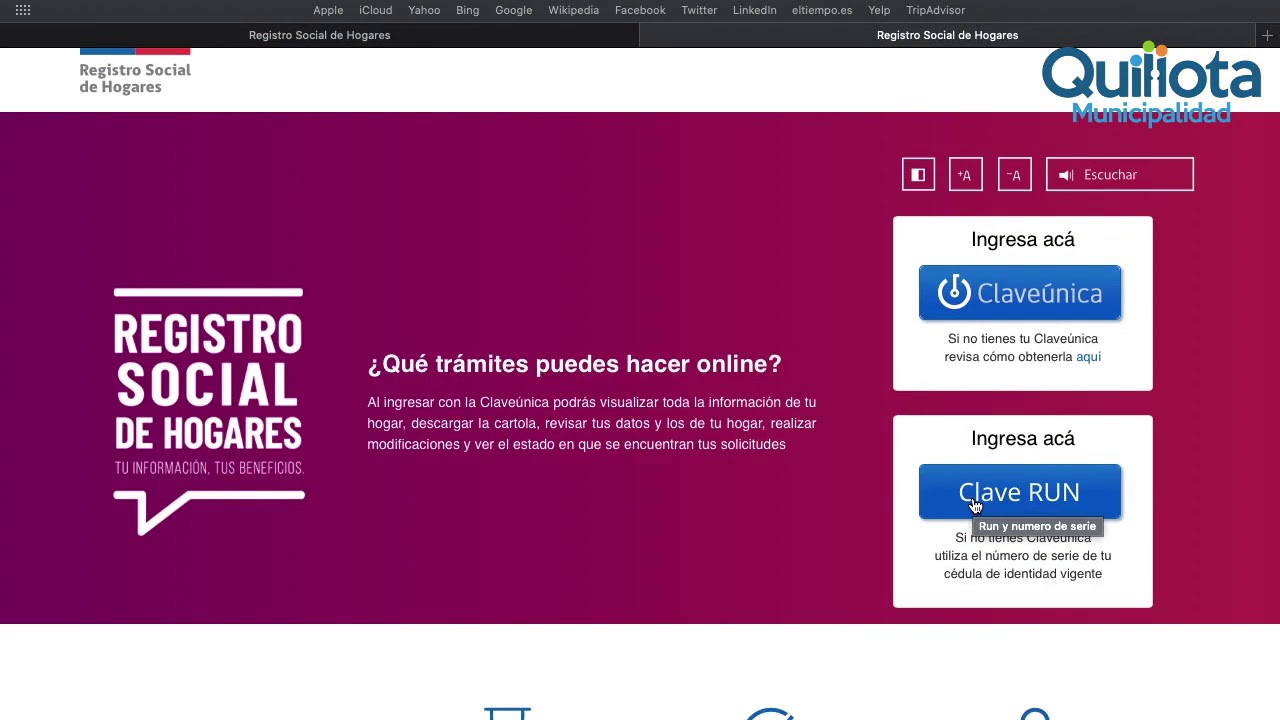Open the Google bookmark

513,10
